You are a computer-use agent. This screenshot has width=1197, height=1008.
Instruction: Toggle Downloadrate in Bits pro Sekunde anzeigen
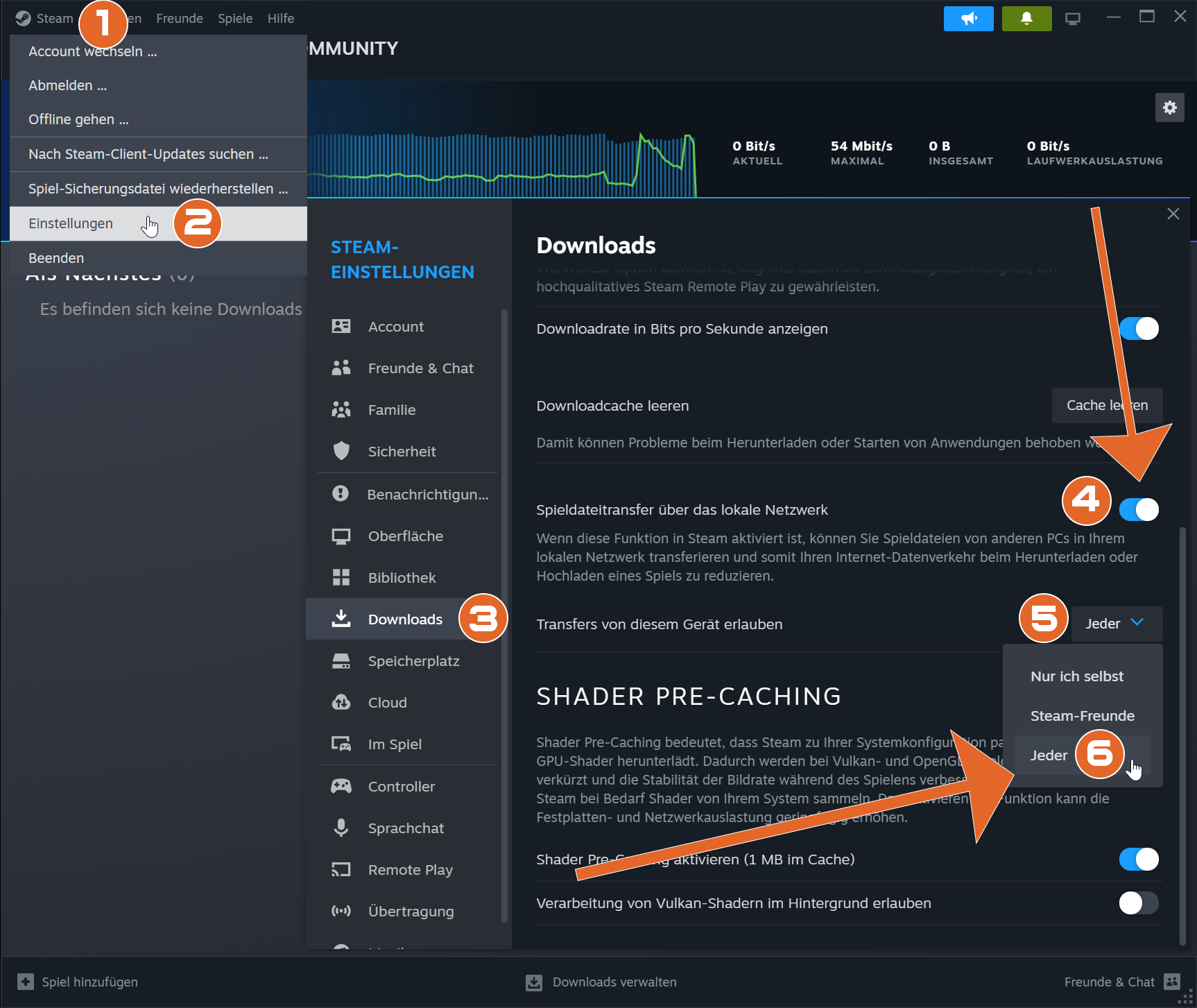click(x=1139, y=329)
